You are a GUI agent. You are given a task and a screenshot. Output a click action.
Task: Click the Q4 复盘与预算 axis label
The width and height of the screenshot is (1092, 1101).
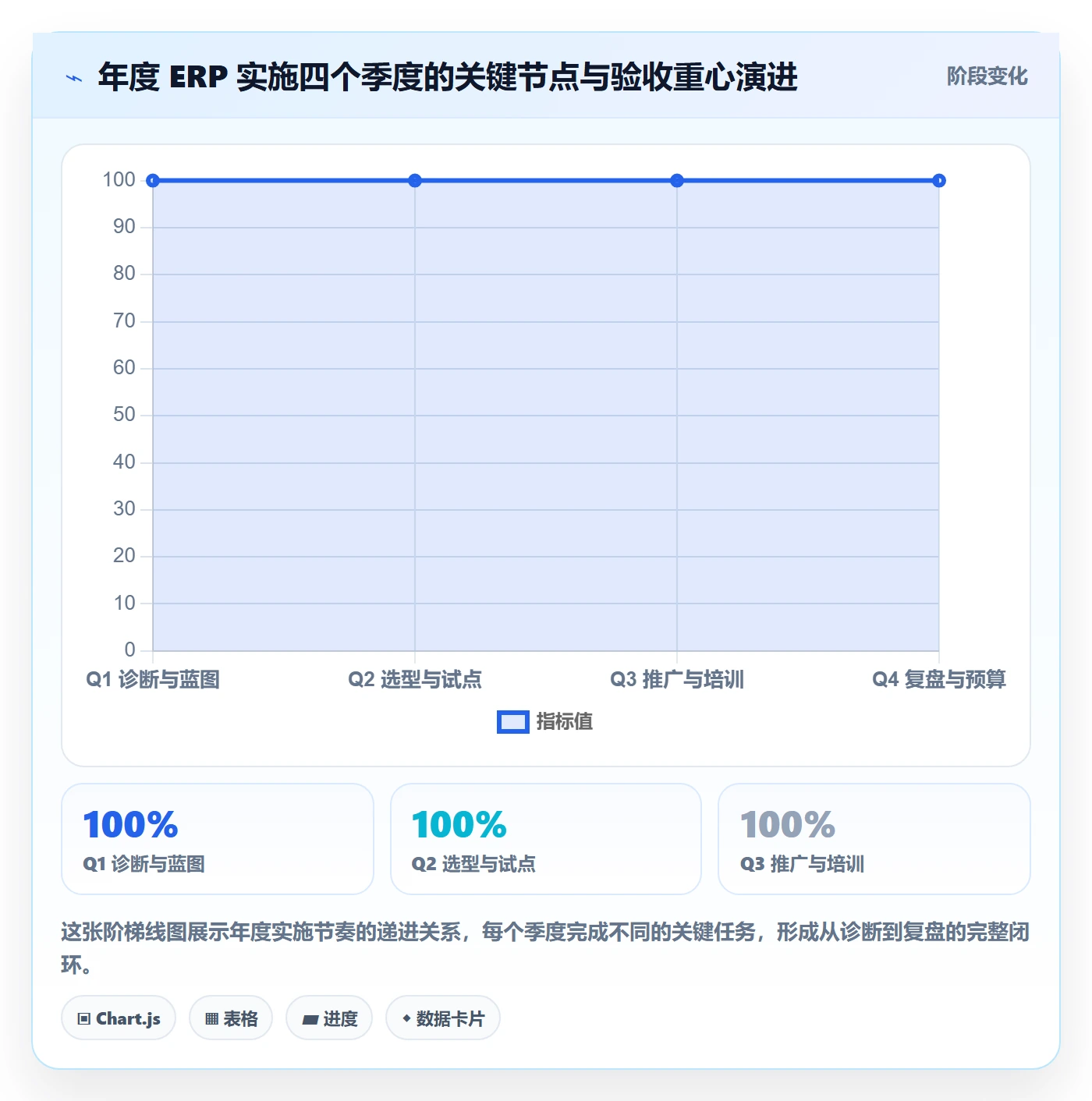coord(939,680)
